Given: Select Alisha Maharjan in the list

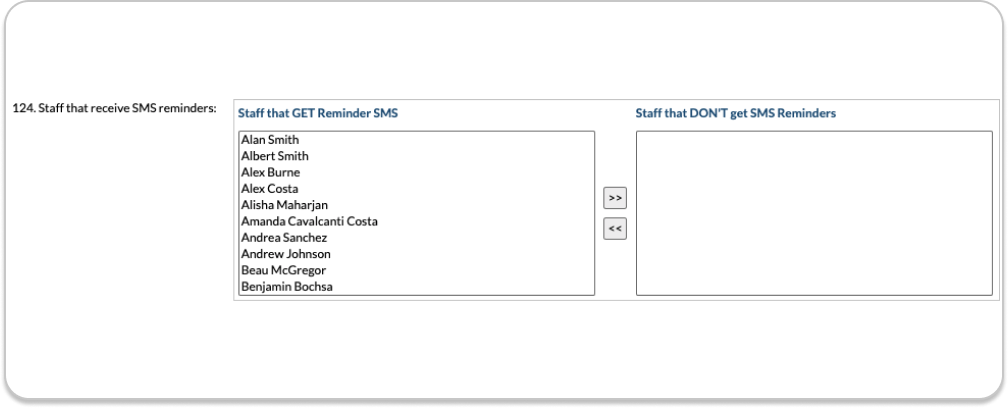Looking at the screenshot, I should (285, 205).
